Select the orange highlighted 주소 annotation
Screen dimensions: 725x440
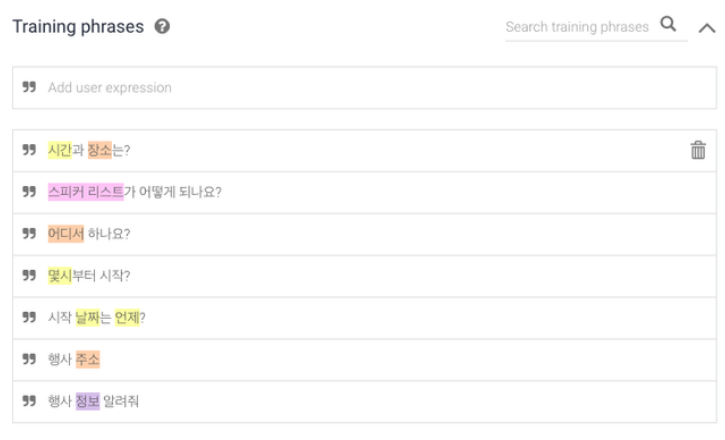(88, 360)
